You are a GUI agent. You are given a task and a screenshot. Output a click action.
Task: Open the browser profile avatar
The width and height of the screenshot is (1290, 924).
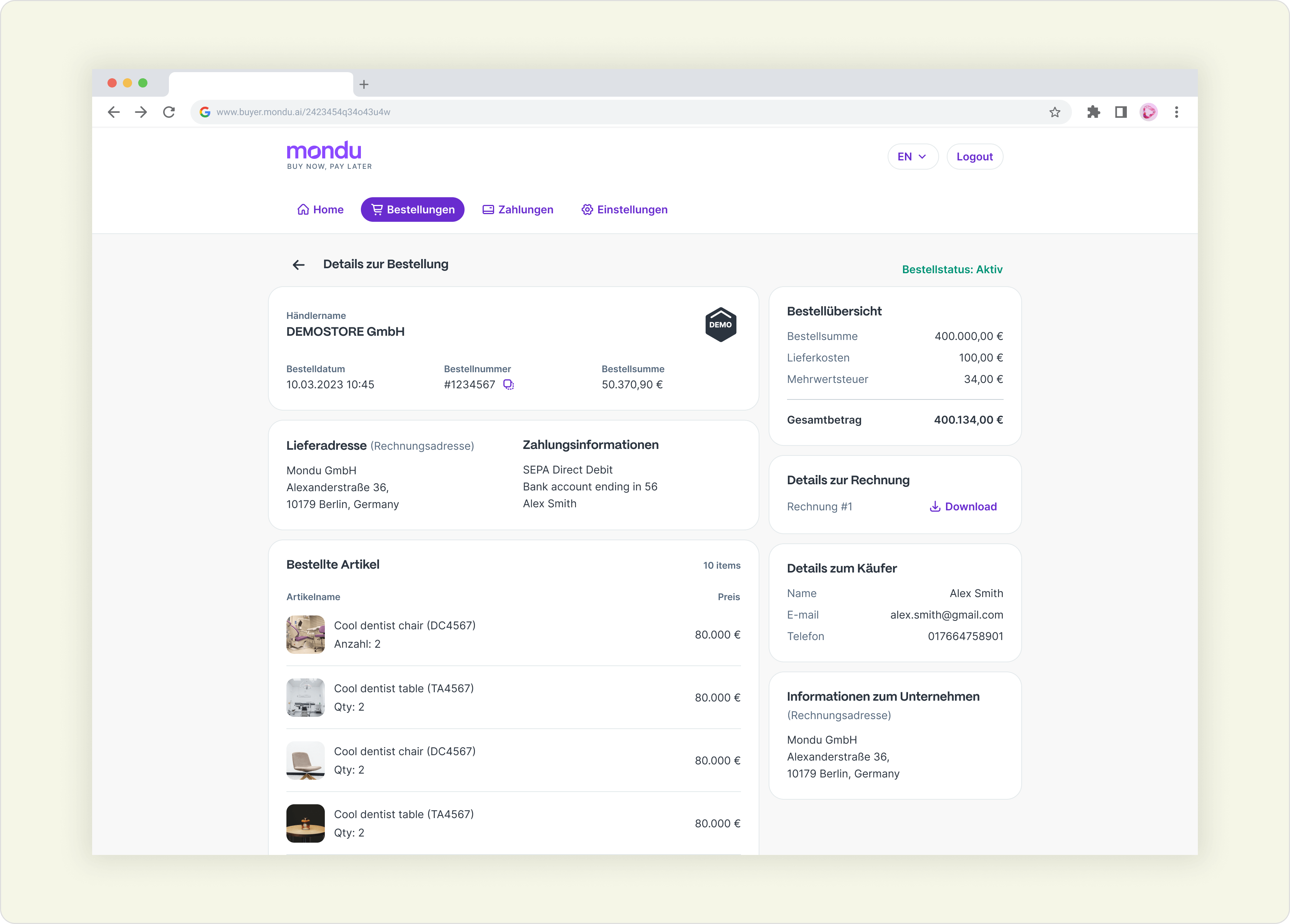[1148, 112]
